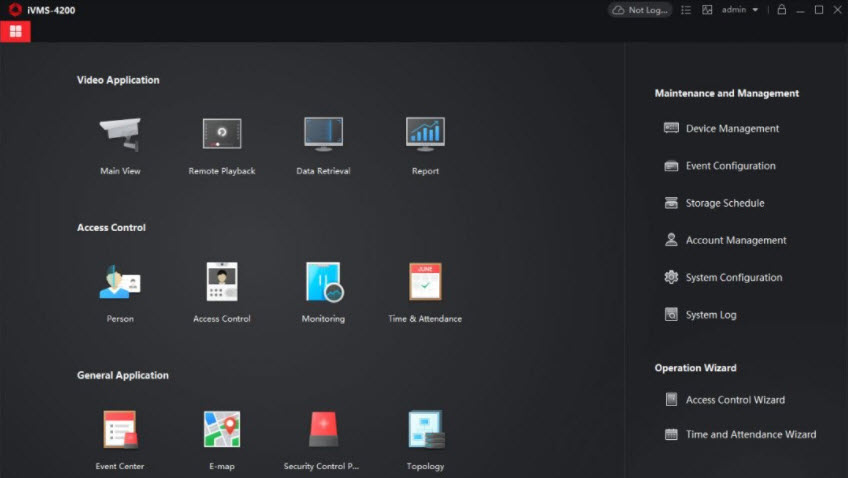Open the Topology icon
This screenshot has height=478, width=848.
coord(426,429)
